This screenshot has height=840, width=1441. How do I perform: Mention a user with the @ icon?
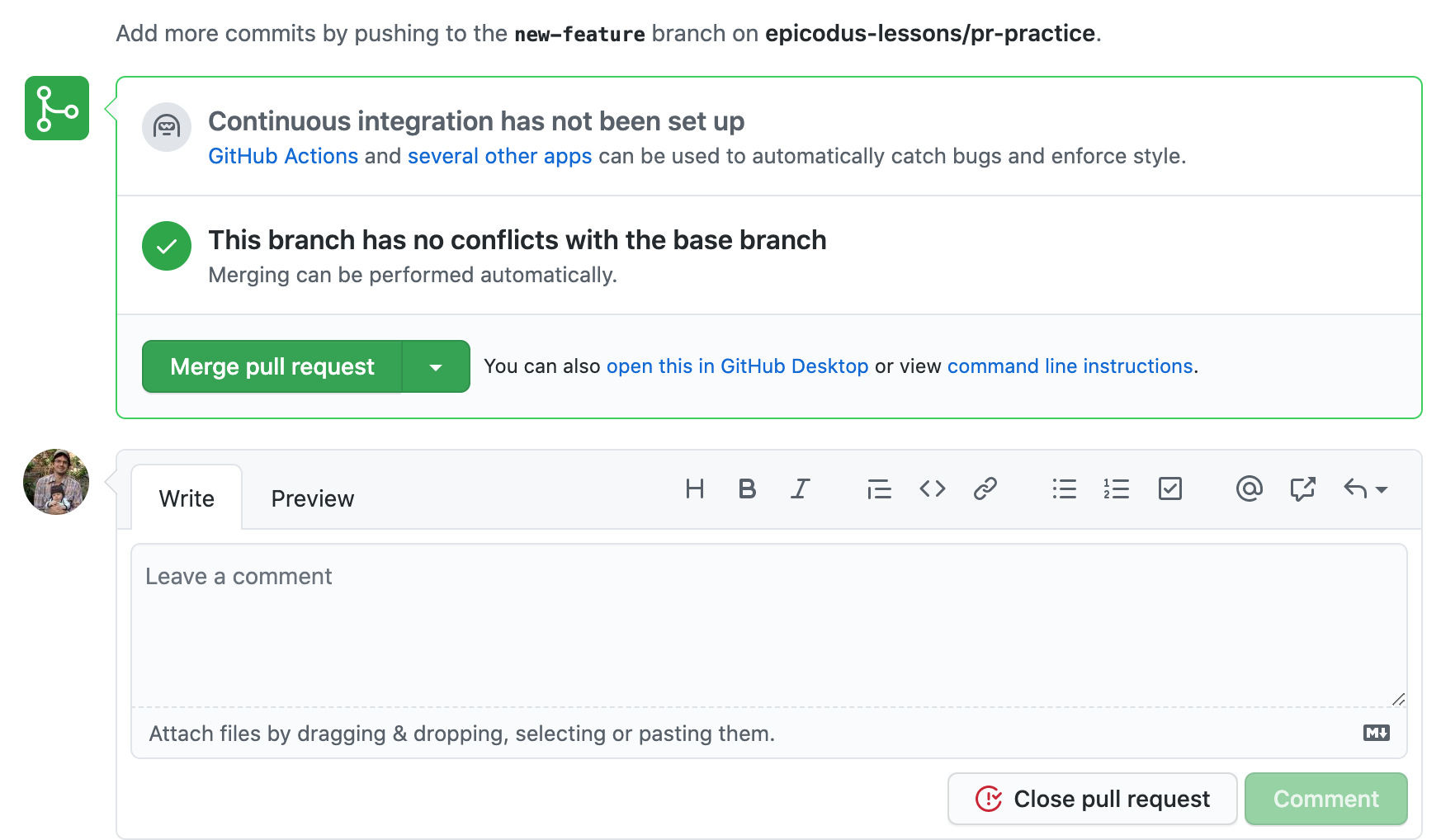pos(1250,489)
